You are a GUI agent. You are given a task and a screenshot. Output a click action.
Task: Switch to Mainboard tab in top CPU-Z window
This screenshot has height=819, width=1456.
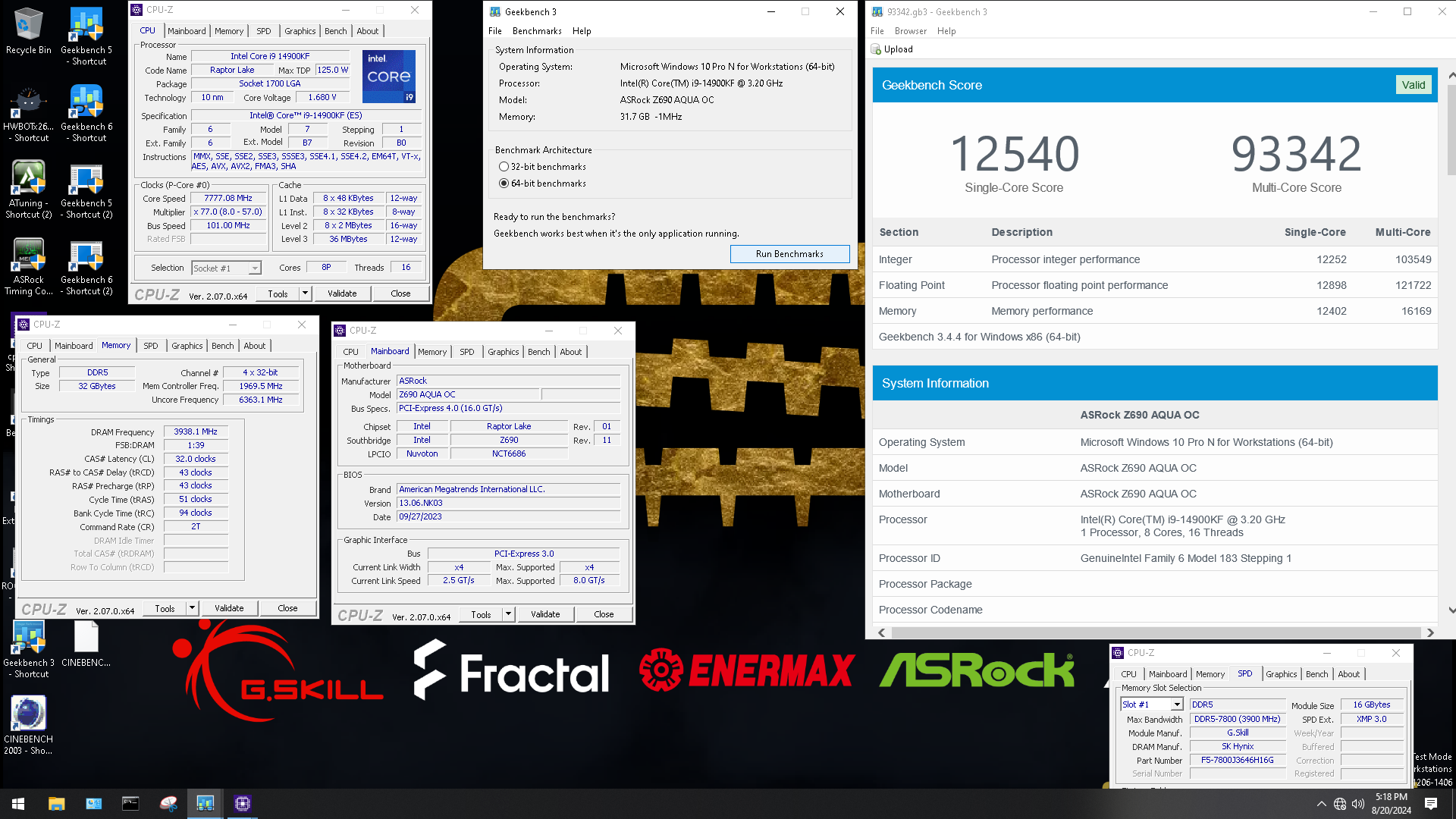(x=187, y=31)
